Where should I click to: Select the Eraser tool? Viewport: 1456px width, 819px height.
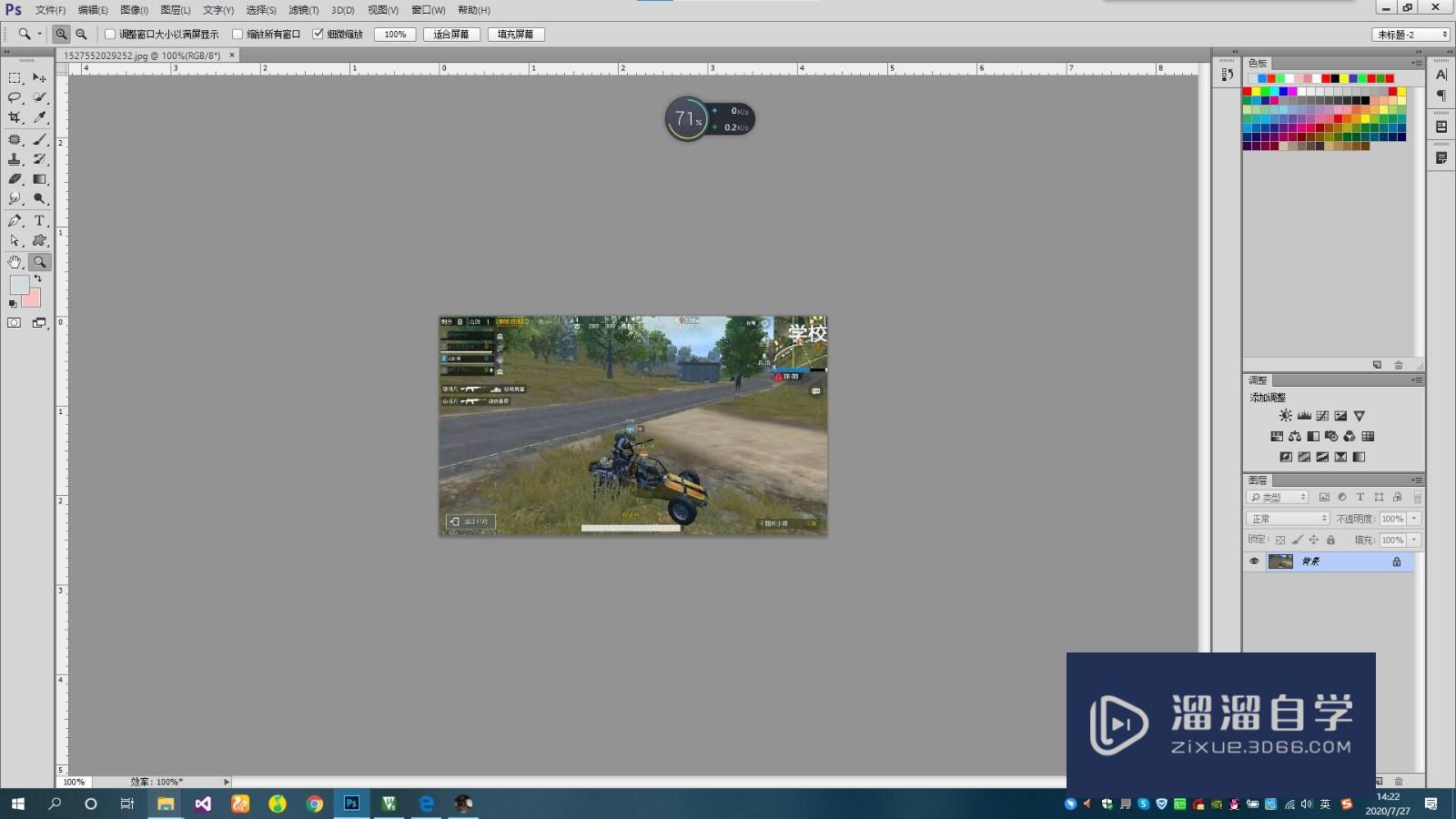15,179
